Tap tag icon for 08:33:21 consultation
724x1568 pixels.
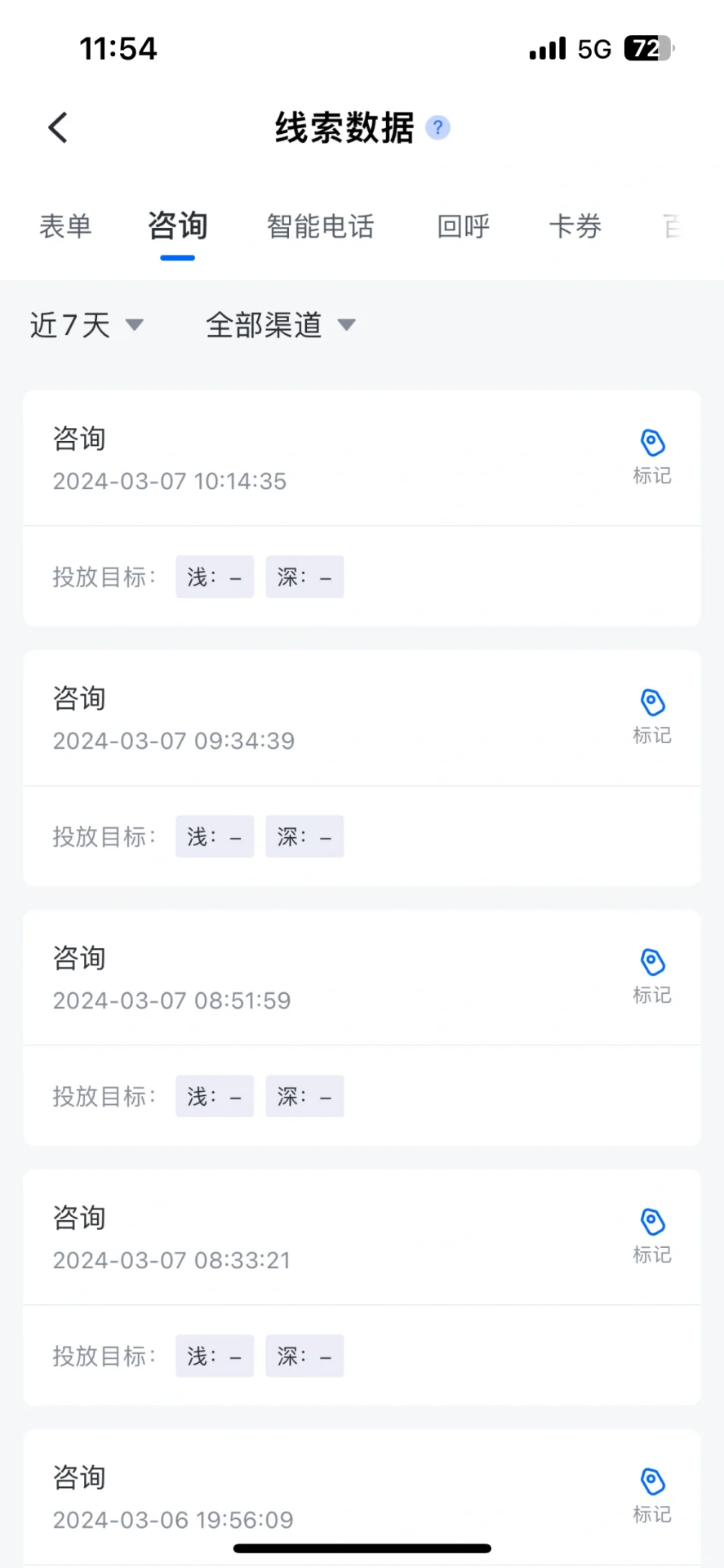click(652, 1223)
